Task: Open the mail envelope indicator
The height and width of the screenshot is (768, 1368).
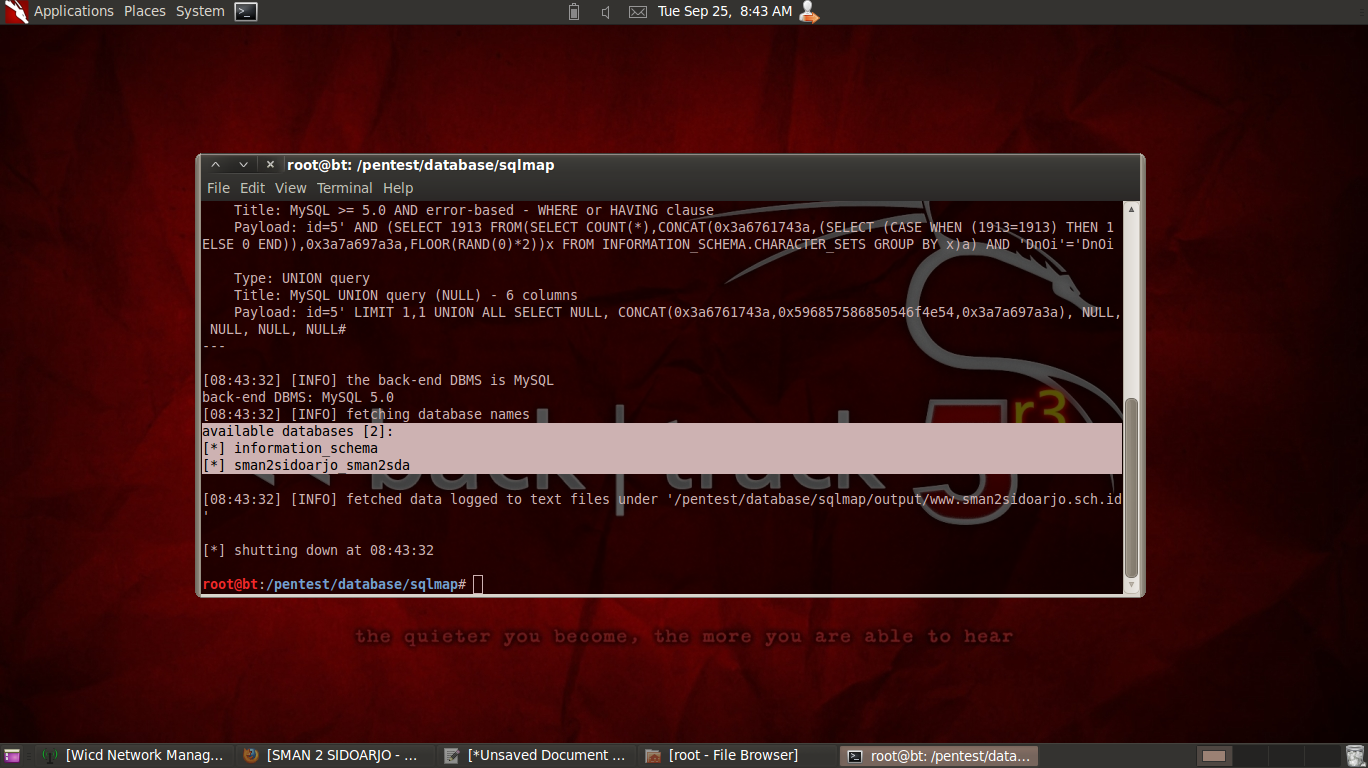Action: (637, 12)
